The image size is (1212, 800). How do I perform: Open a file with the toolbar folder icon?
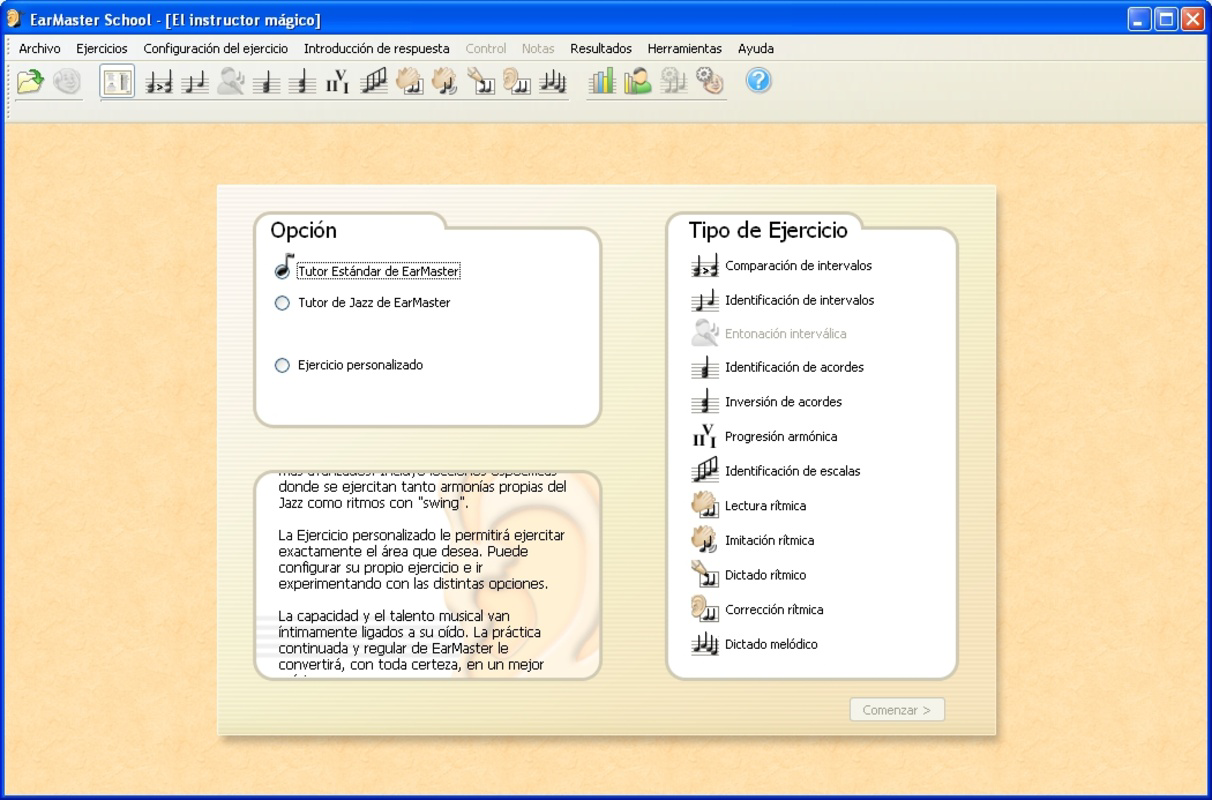point(31,81)
